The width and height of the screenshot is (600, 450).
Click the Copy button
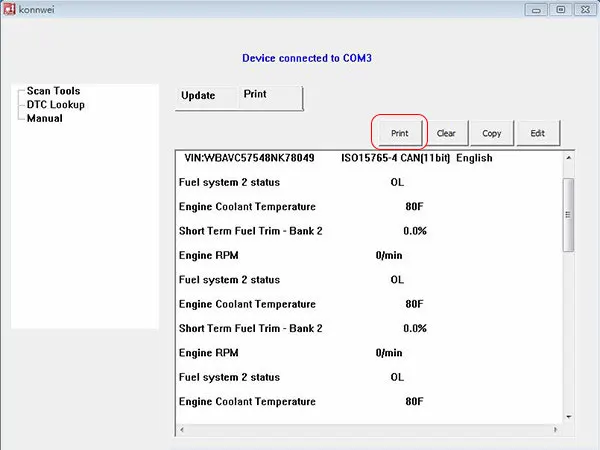[x=492, y=133]
